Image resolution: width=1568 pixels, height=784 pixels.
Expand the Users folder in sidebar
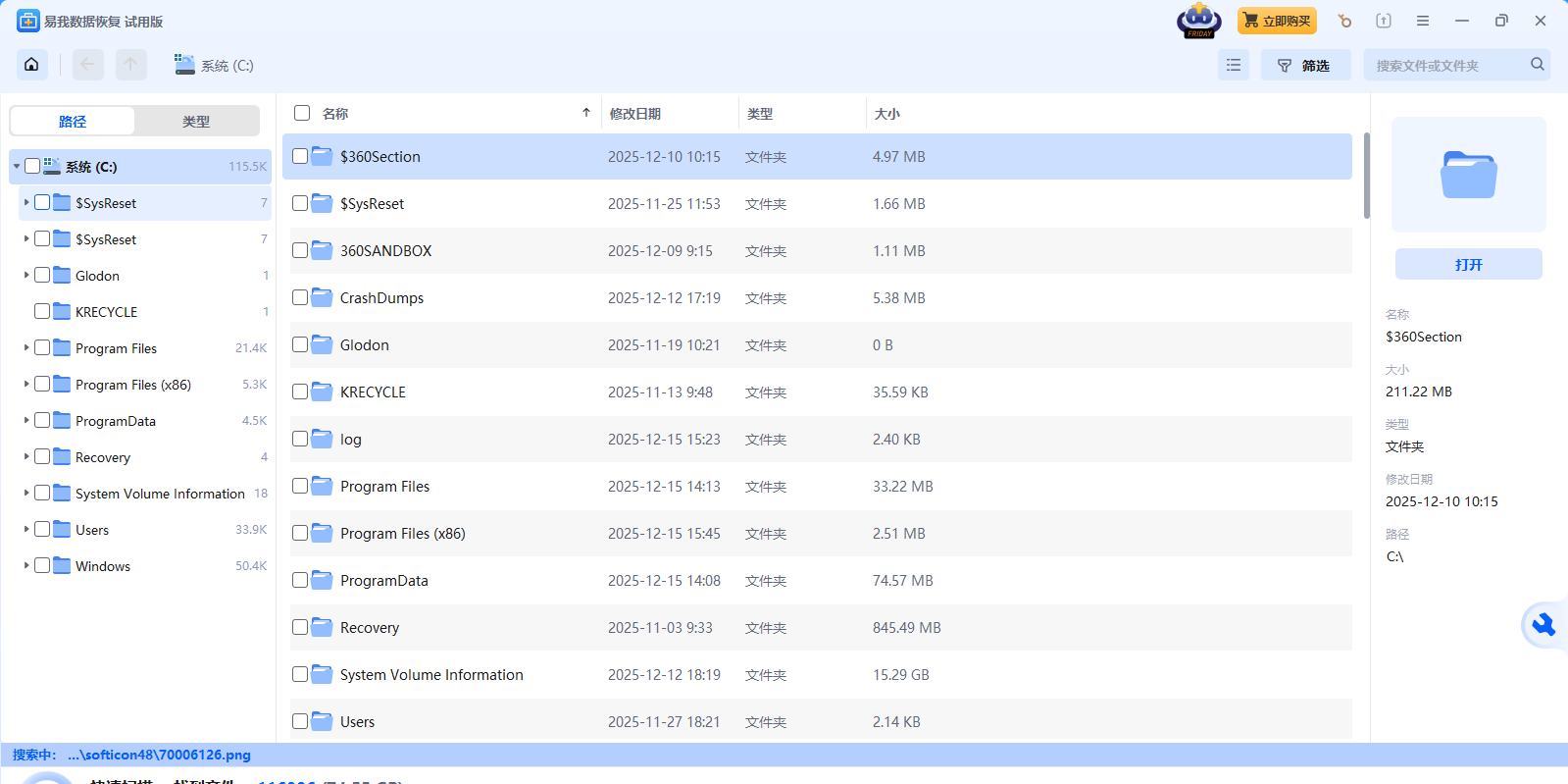[x=26, y=529]
